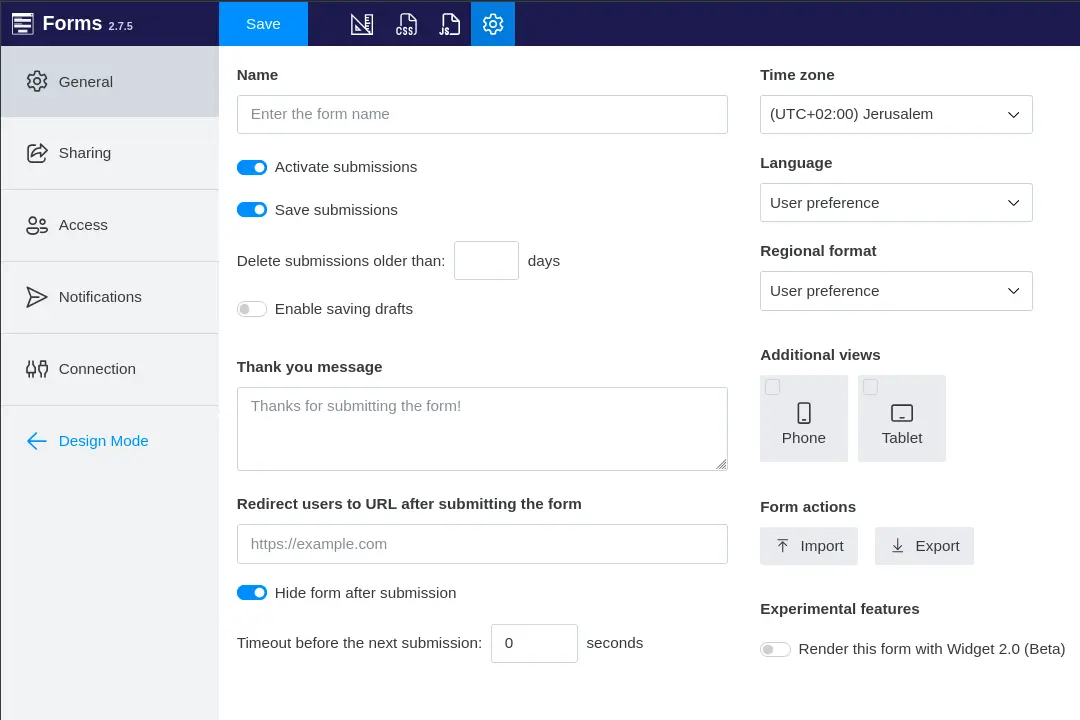Viewport: 1080px width, 720px height.
Task: Click the General gear sidebar icon
Action: pos(37,81)
